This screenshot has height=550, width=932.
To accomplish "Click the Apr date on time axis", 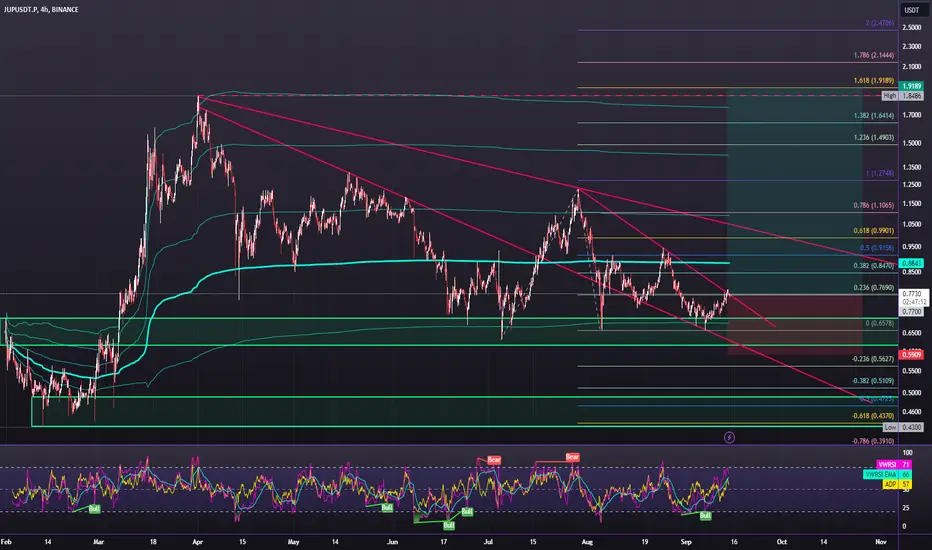I will tap(198, 542).
